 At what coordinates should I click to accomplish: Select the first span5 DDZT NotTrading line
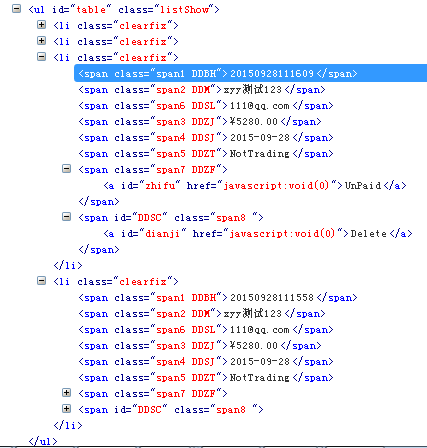pos(206,153)
